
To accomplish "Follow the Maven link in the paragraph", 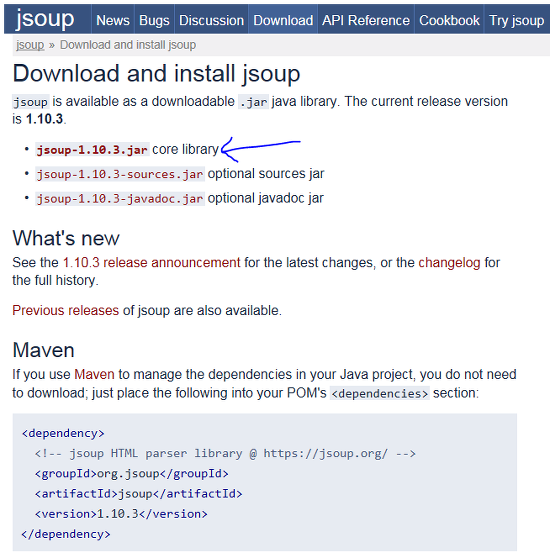I will coord(94,374).
